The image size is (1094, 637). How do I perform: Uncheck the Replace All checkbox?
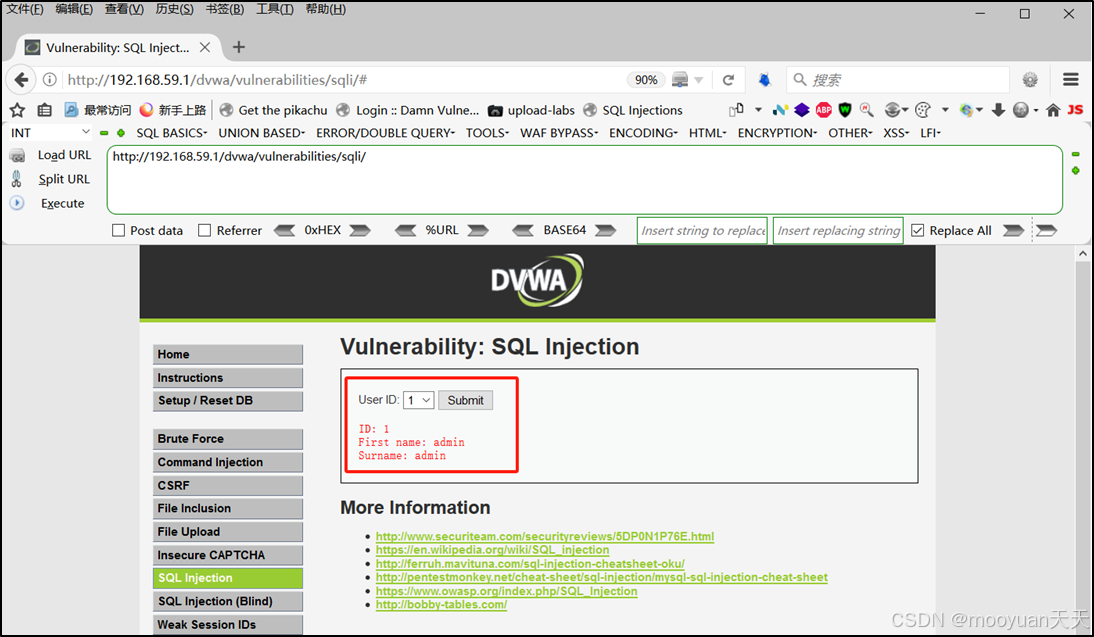[x=917, y=230]
